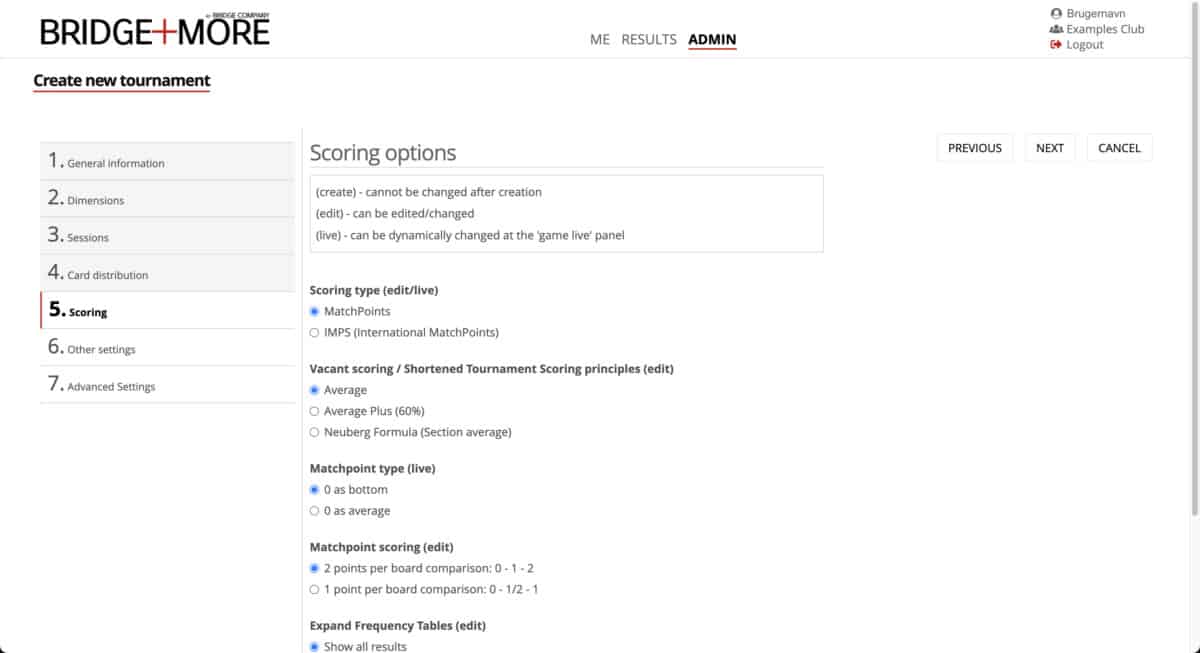The image size is (1200, 653).
Task: Choose Average Plus (60%) vacant scoring
Action: coord(315,411)
